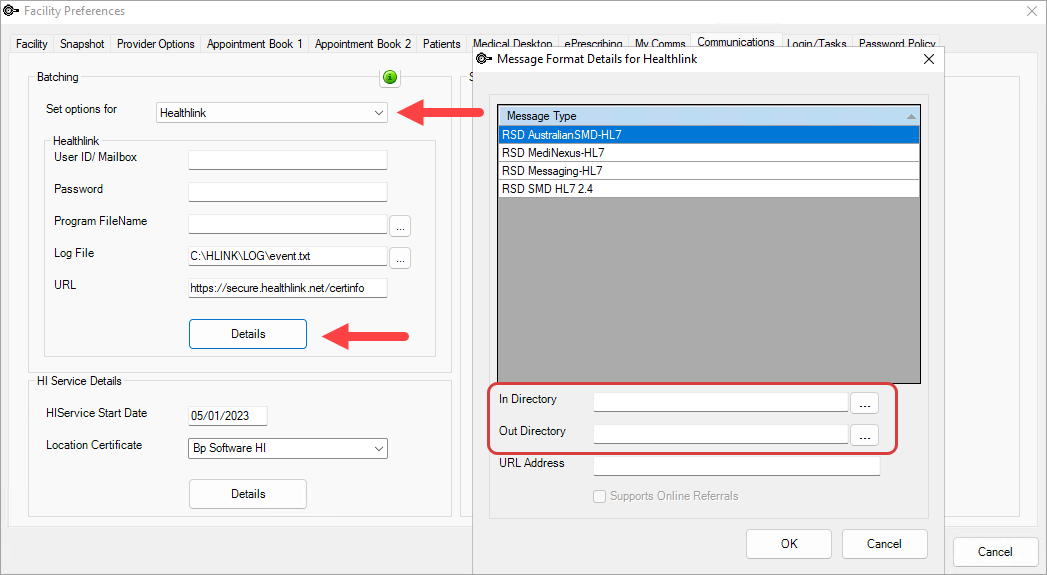Click the URL Address text field
Screen dimensions: 1047x575
(737, 466)
